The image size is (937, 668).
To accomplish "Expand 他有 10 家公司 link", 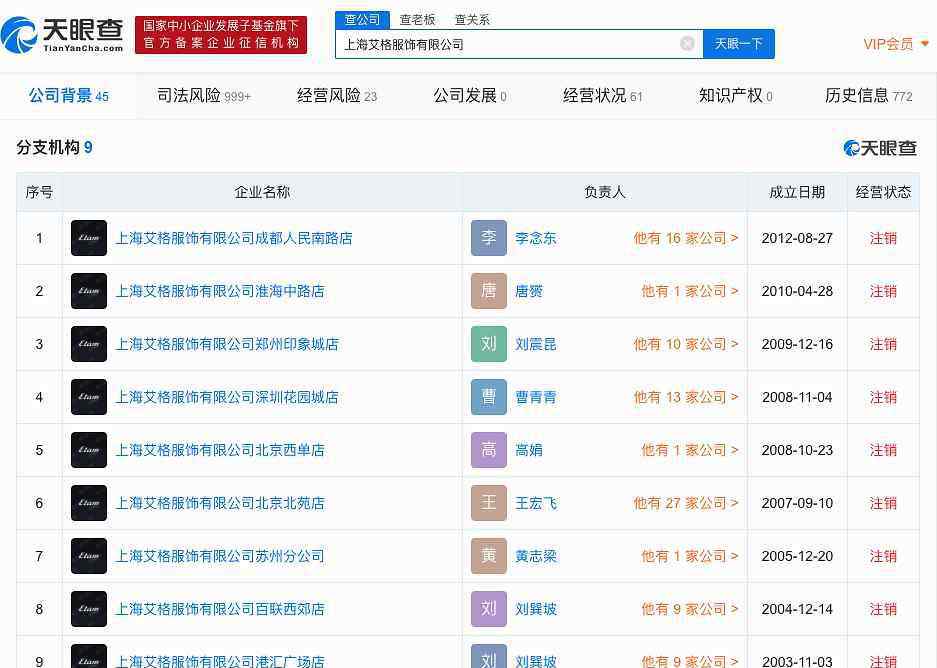I will 686,344.
